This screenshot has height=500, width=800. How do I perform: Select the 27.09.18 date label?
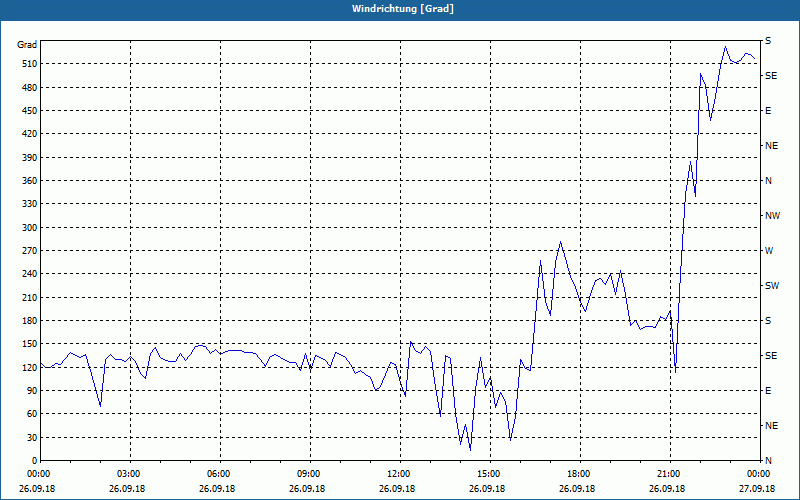(x=757, y=489)
